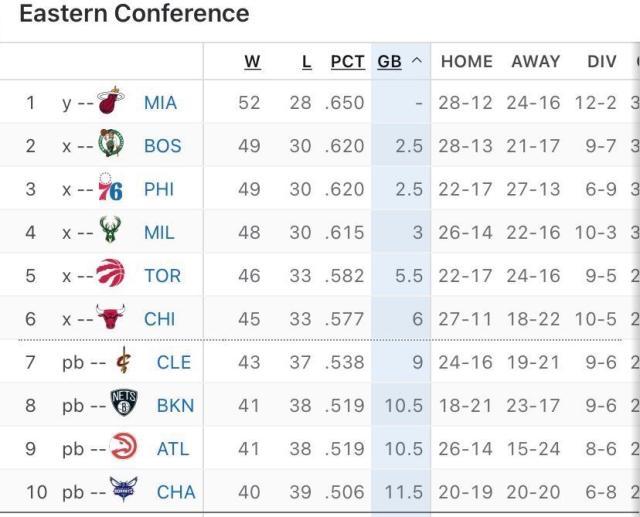Click the Chicago Bulls logo
This screenshot has width=640, height=517.
pos(110,318)
